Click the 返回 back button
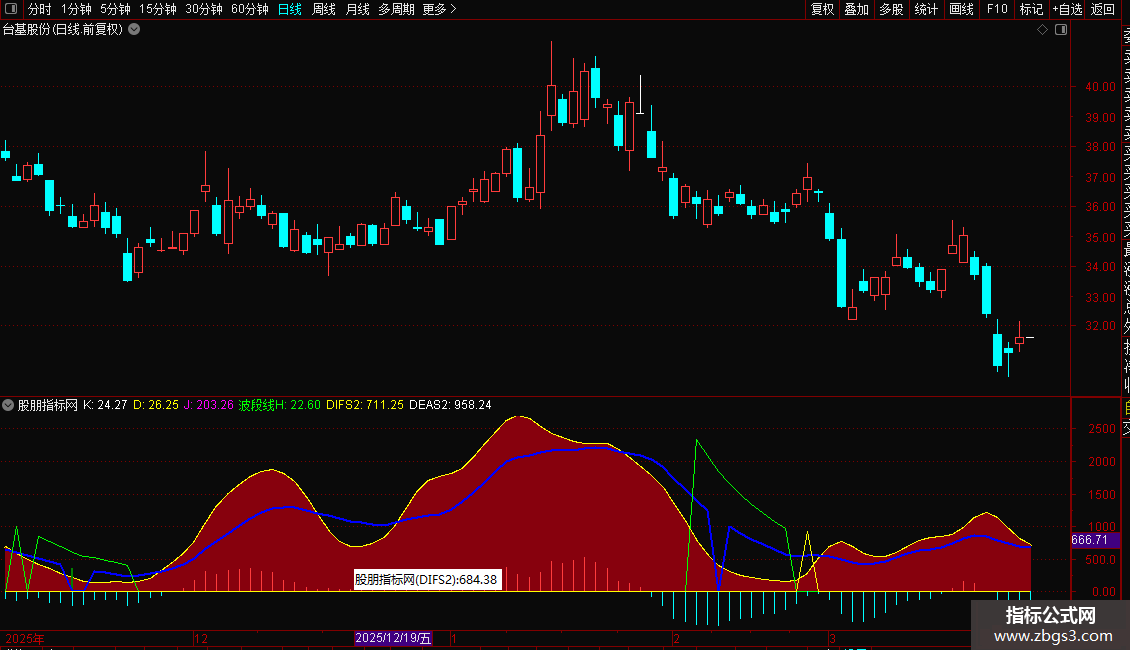The height and width of the screenshot is (650, 1130). pyautogui.click(x=1103, y=9)
